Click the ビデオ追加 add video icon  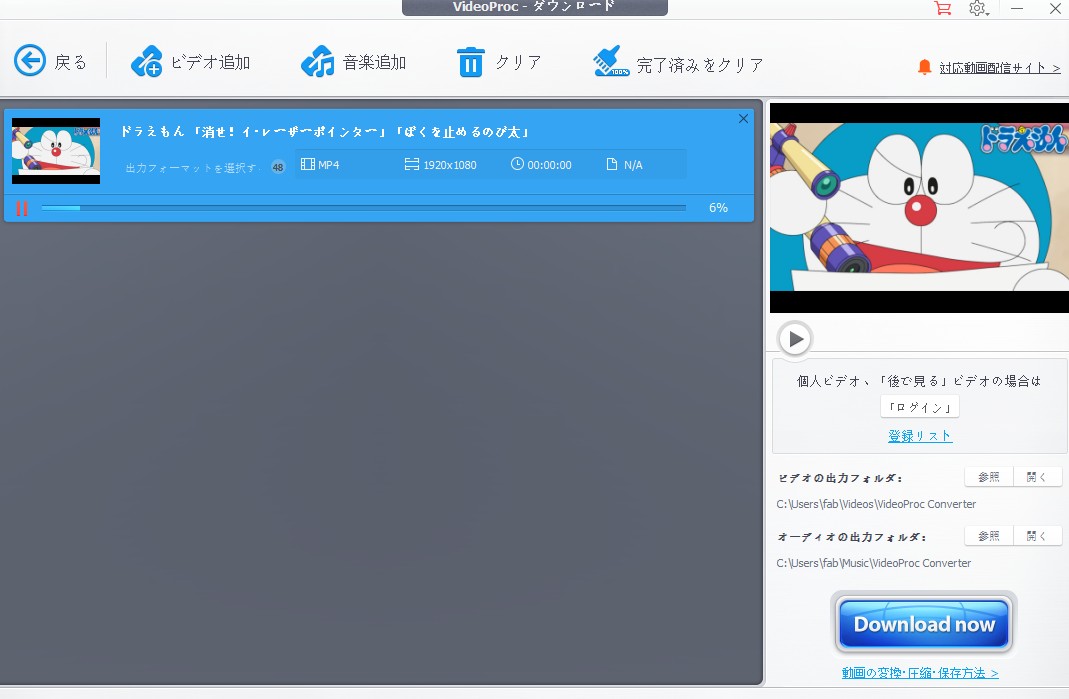tap(147, 61)
